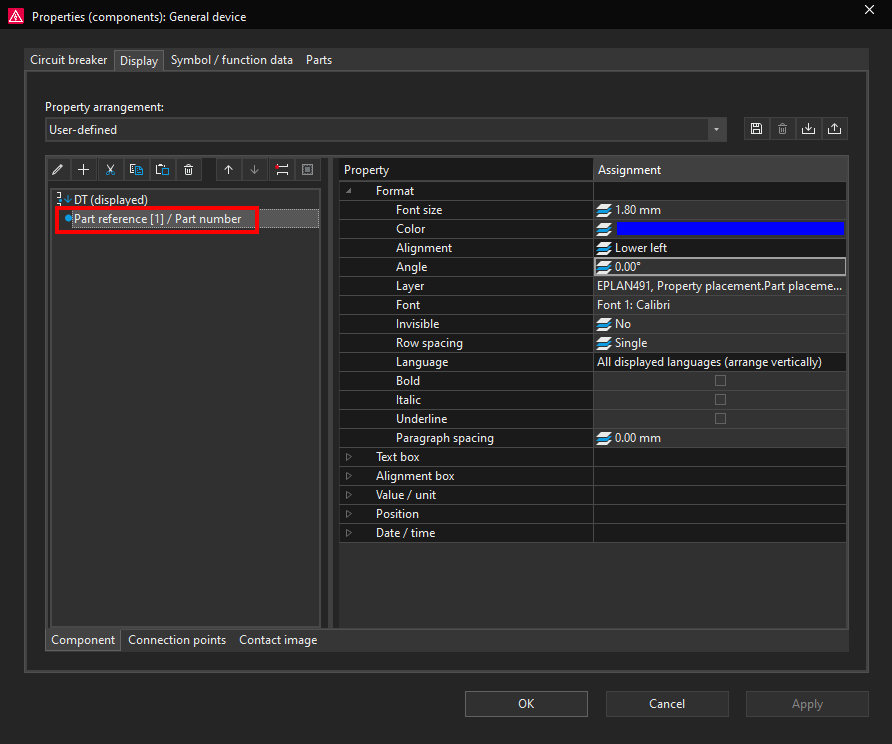Move property up with up arrow
Screen dimensions: 892x744
click(229, 170)
